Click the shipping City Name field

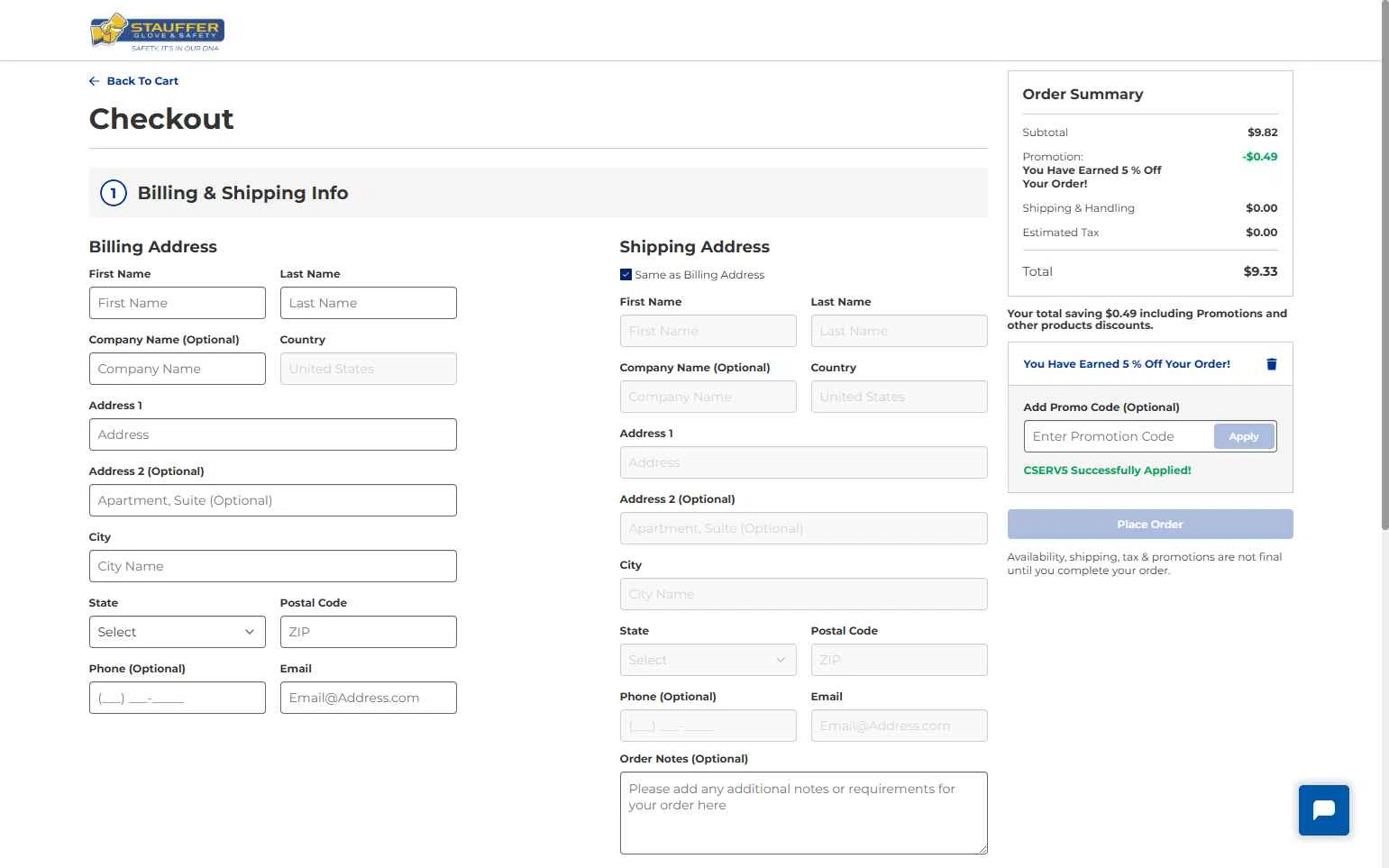click(x=804, y=594)
